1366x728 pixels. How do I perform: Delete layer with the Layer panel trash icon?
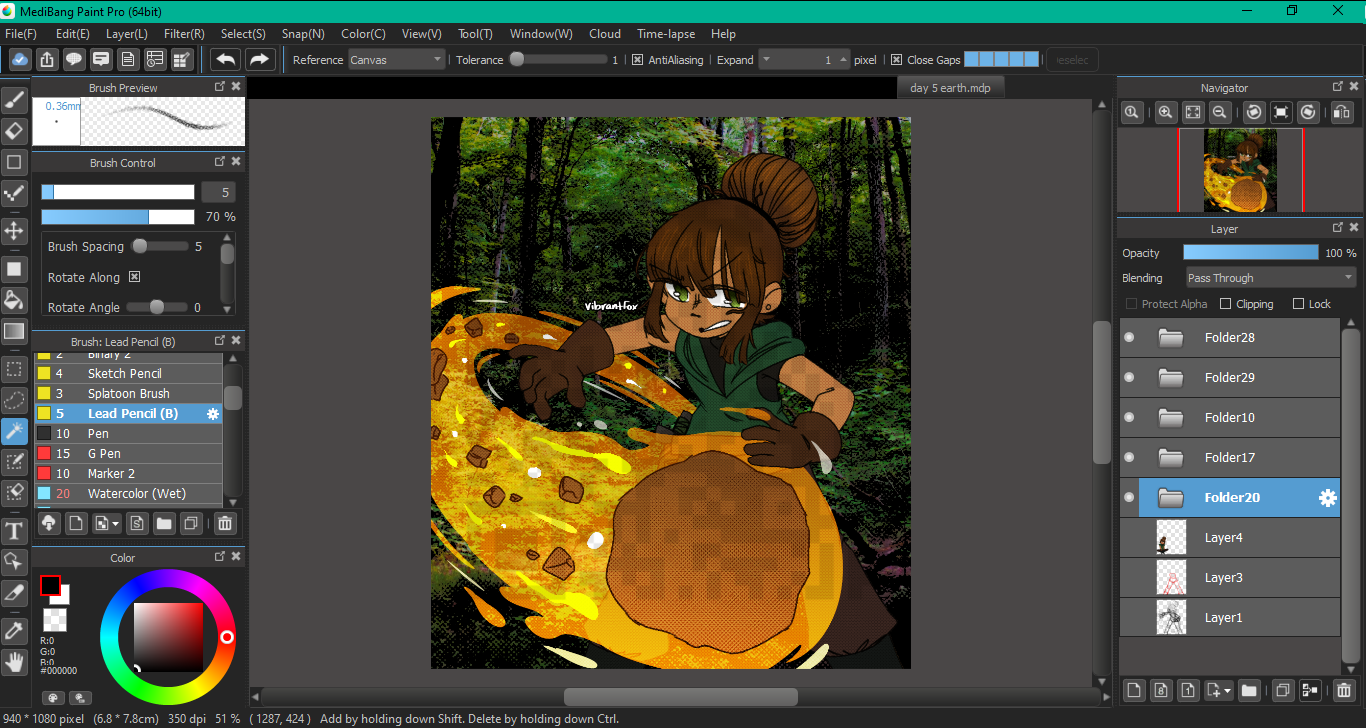point(1343,690)
